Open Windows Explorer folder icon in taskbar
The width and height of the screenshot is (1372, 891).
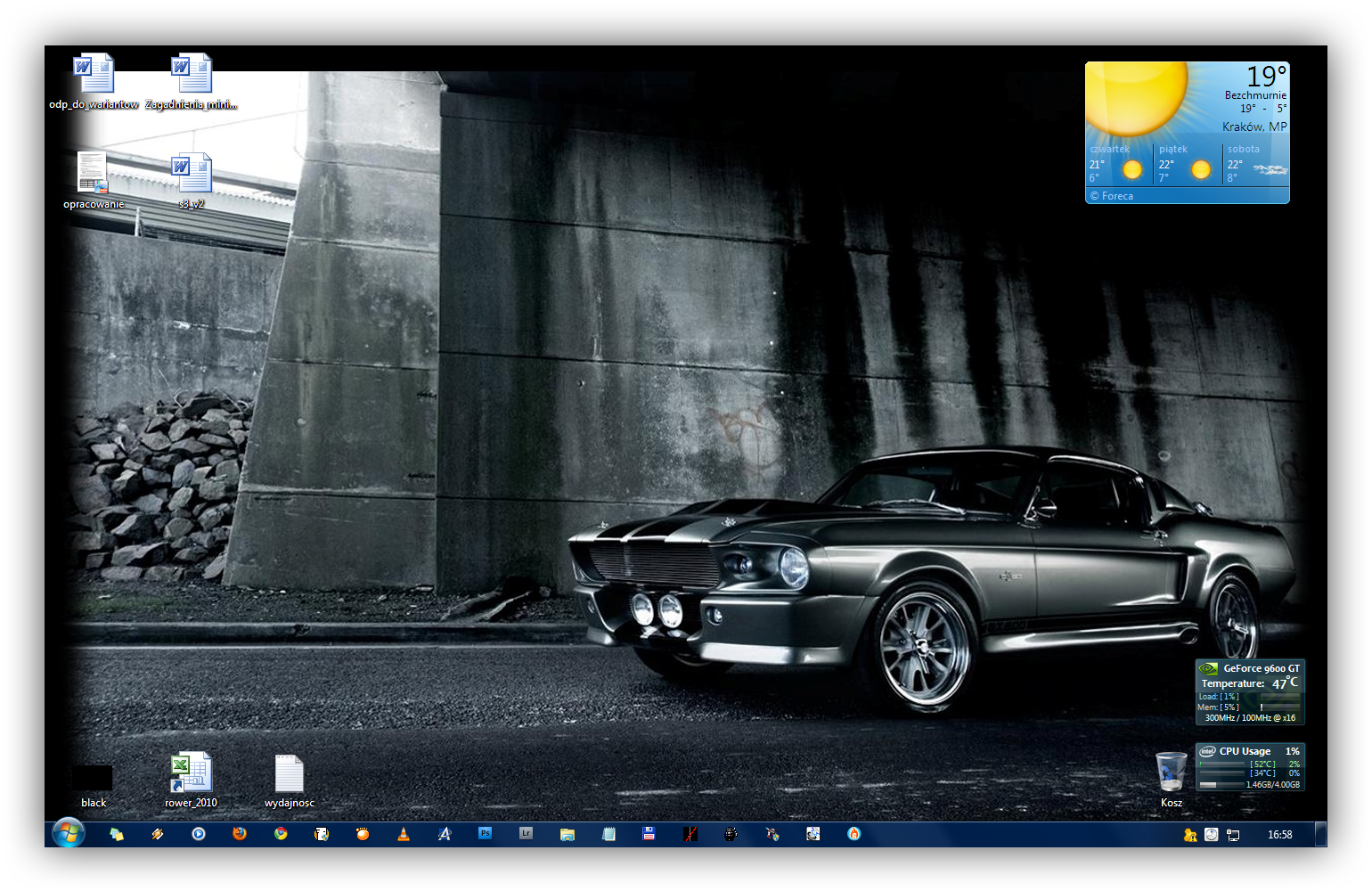point(568,834)
